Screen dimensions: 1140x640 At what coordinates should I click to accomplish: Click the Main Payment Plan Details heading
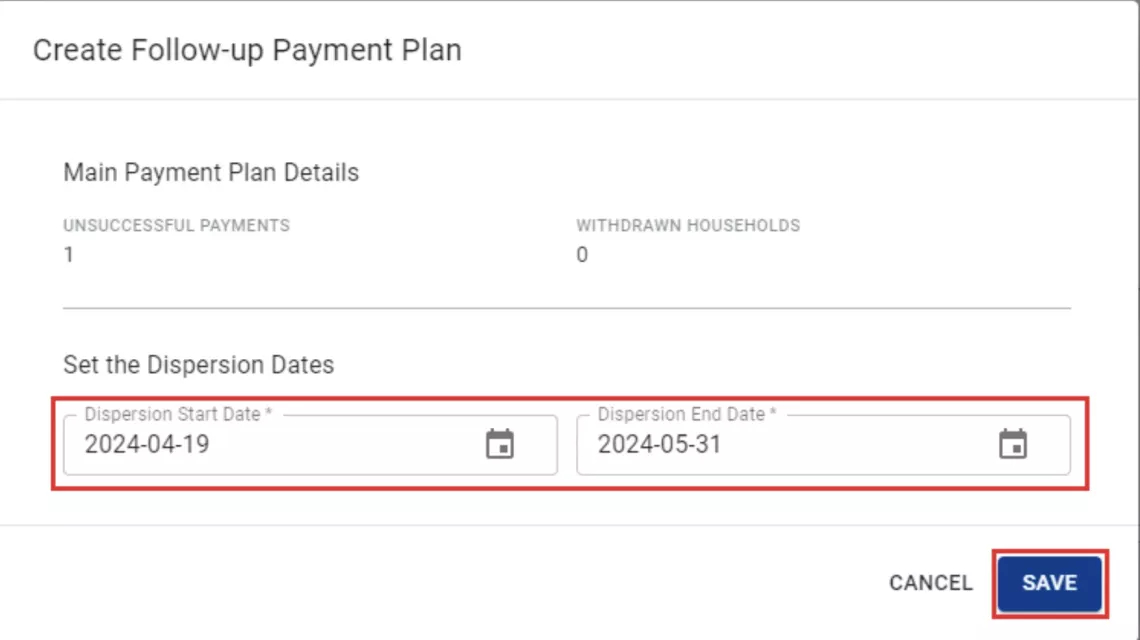211,172
